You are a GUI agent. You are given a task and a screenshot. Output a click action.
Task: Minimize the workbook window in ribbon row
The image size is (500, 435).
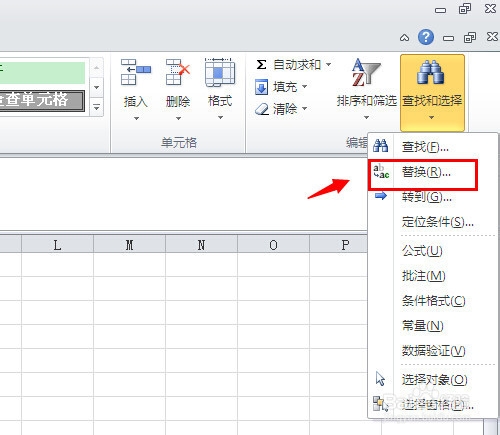[448, 38]
